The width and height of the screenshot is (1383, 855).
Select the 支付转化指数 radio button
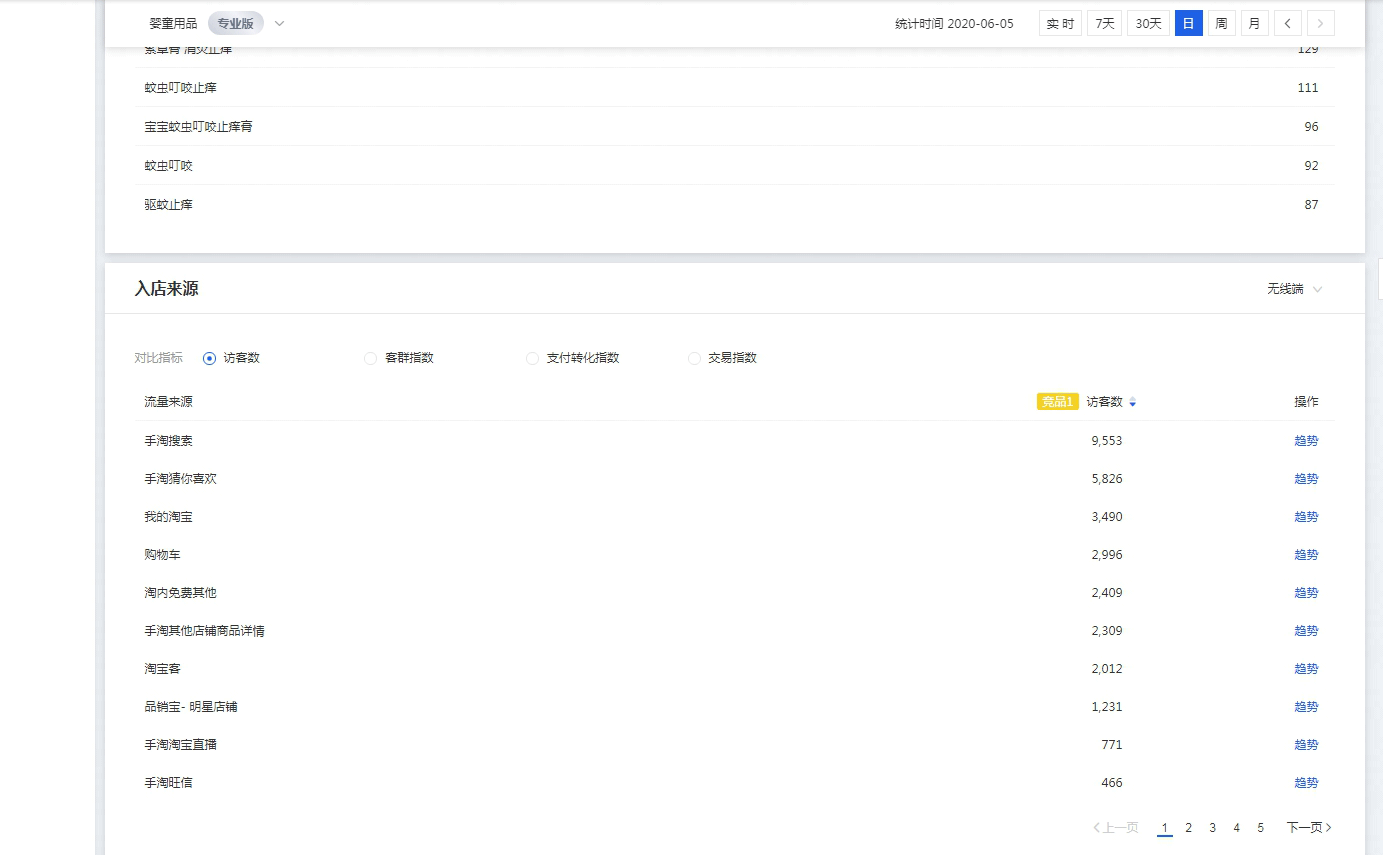pos(532,358)
